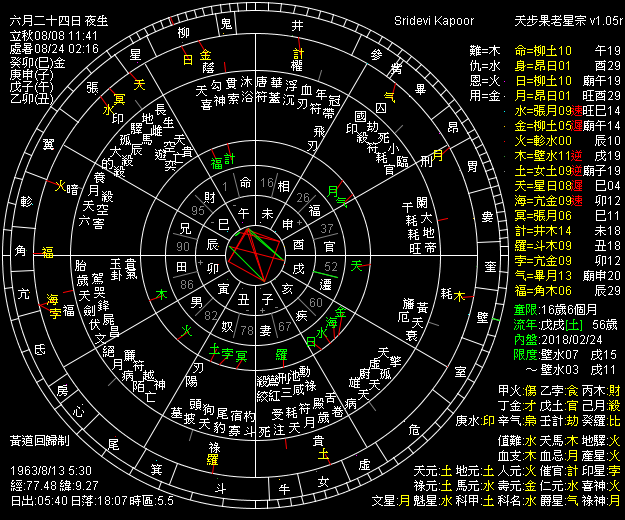Click the orange 木 marker near 壁
This screenshot has height=520, width=625.
coord(461,296)
